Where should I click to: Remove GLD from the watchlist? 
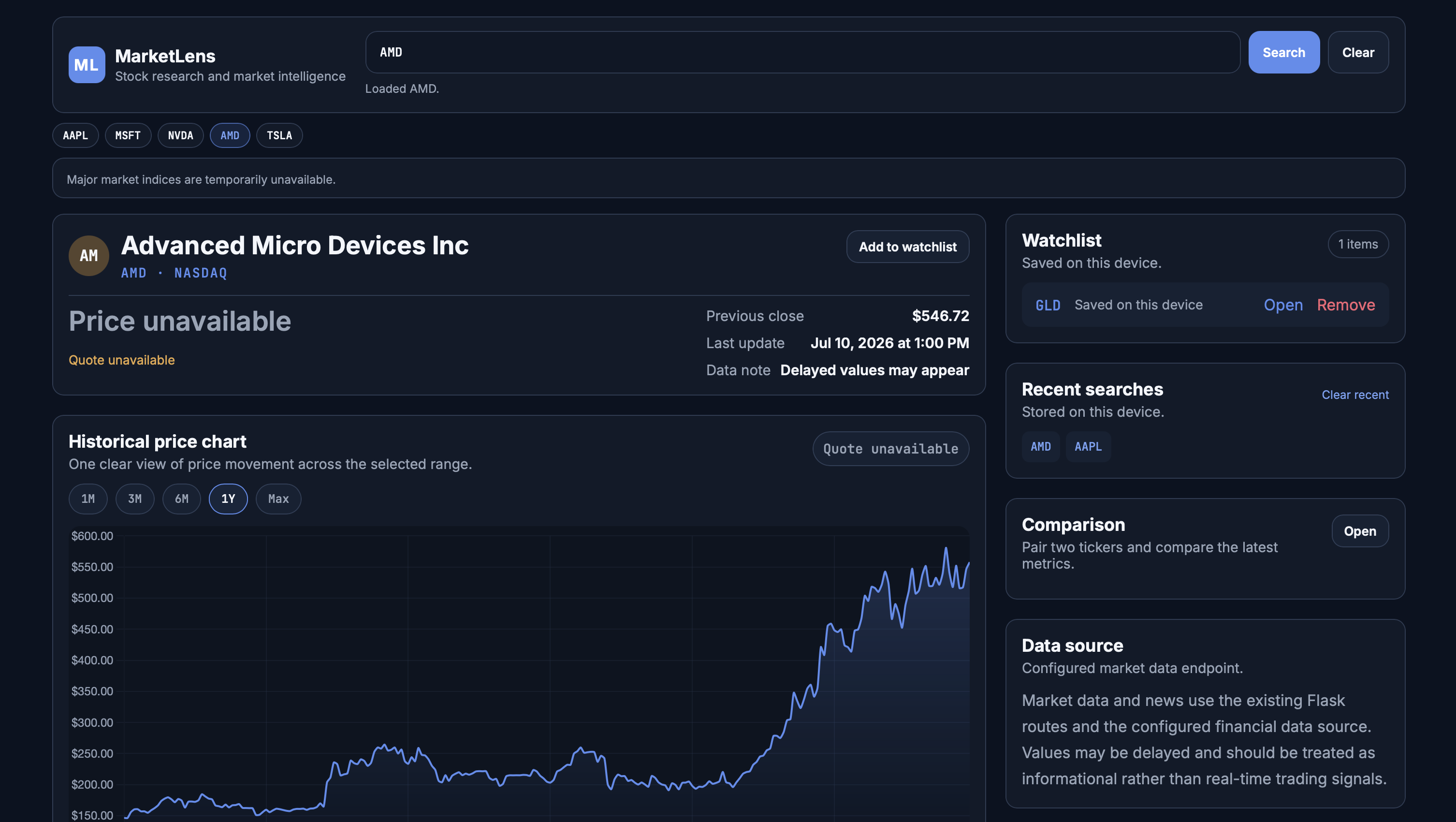(x=1346, y=305)
